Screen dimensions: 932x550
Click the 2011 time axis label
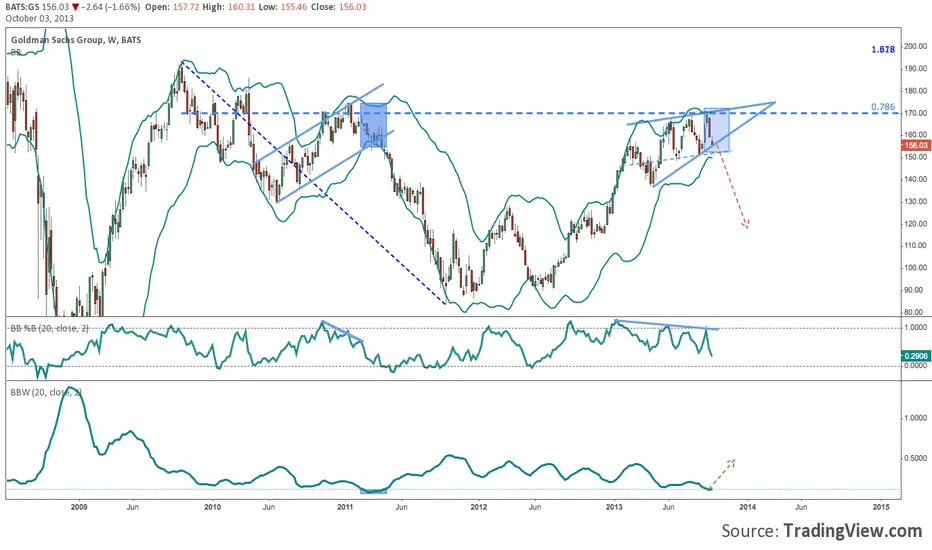pyautogui.click(x=345, y=507)
